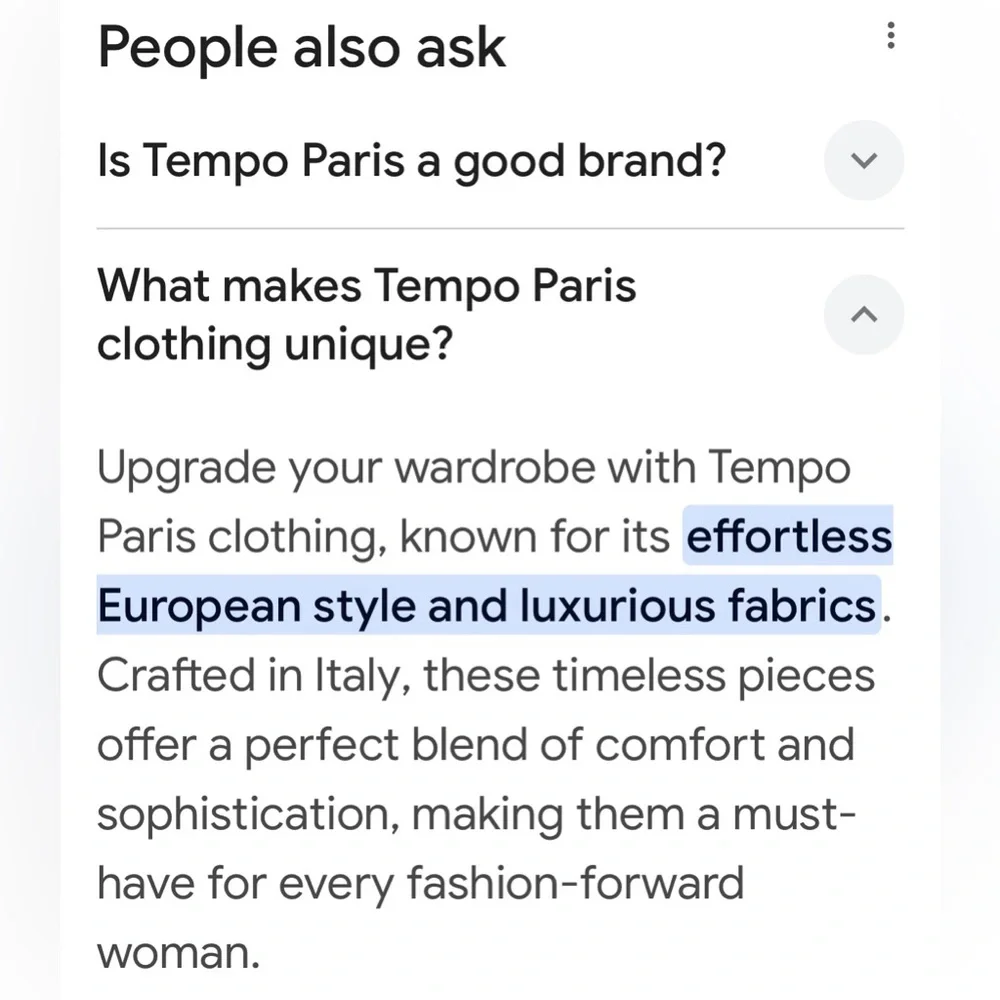Screen dimensions: 1000x1000
Task: Click the words "comfort and" in the answer
Action: point(740,746)
